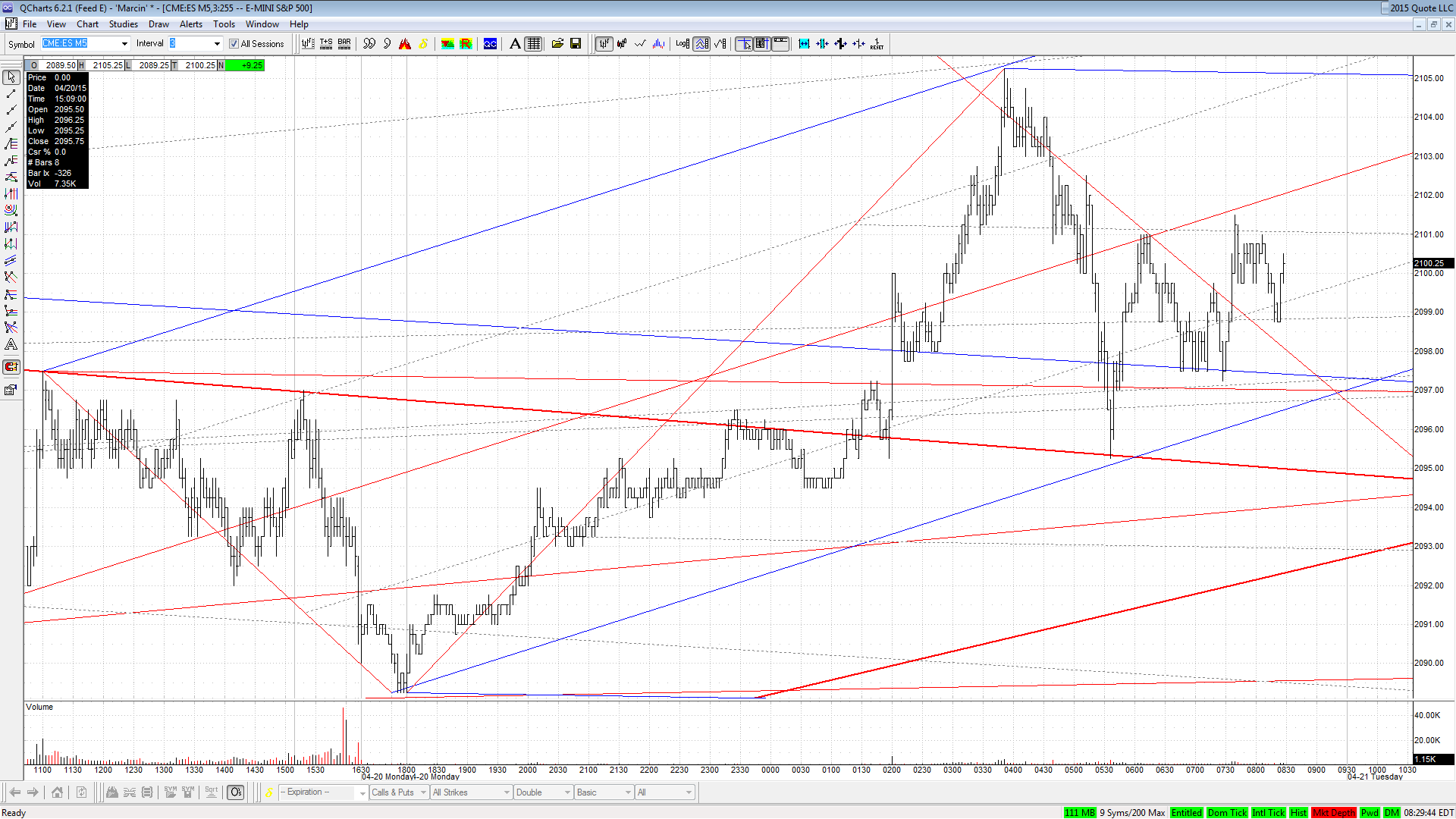Toggle the Log scale button

pos(682,44)
